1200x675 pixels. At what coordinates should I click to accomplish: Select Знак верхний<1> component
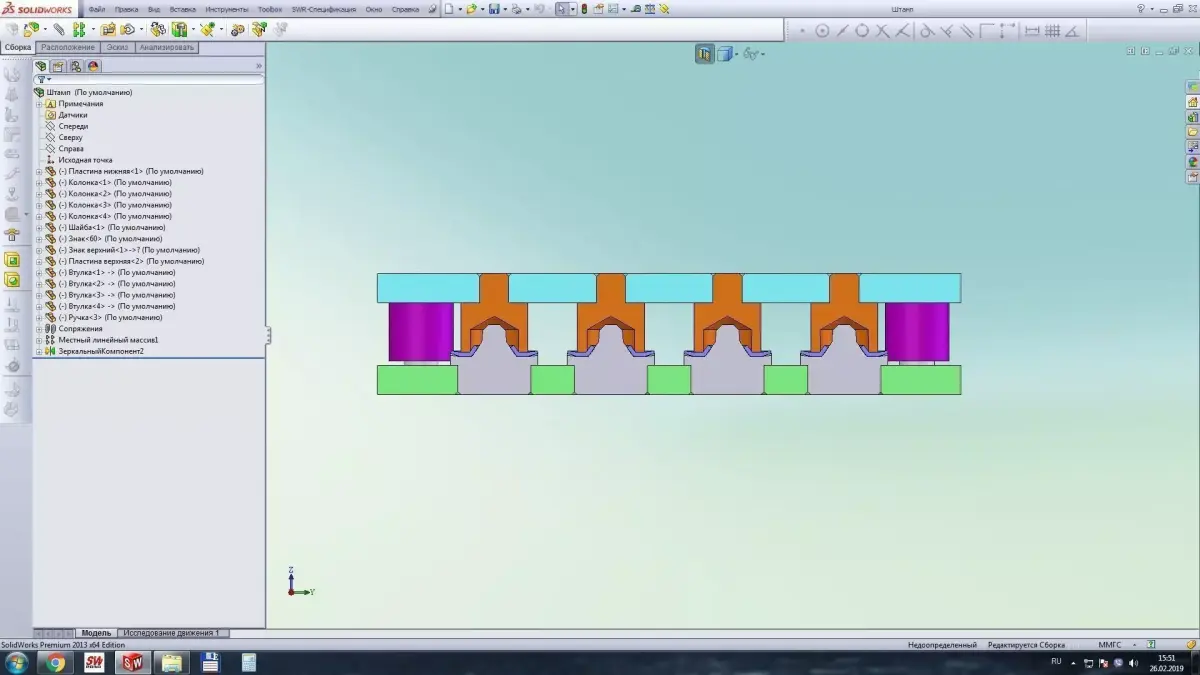(129, 250)
